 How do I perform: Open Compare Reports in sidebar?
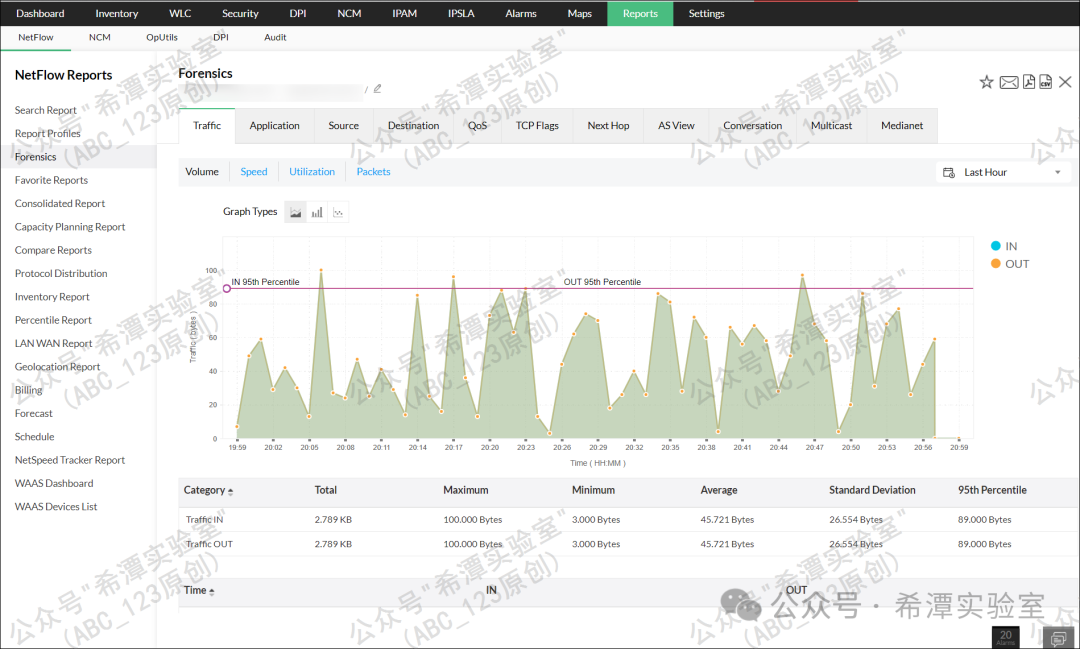click(x=53, y=251)
